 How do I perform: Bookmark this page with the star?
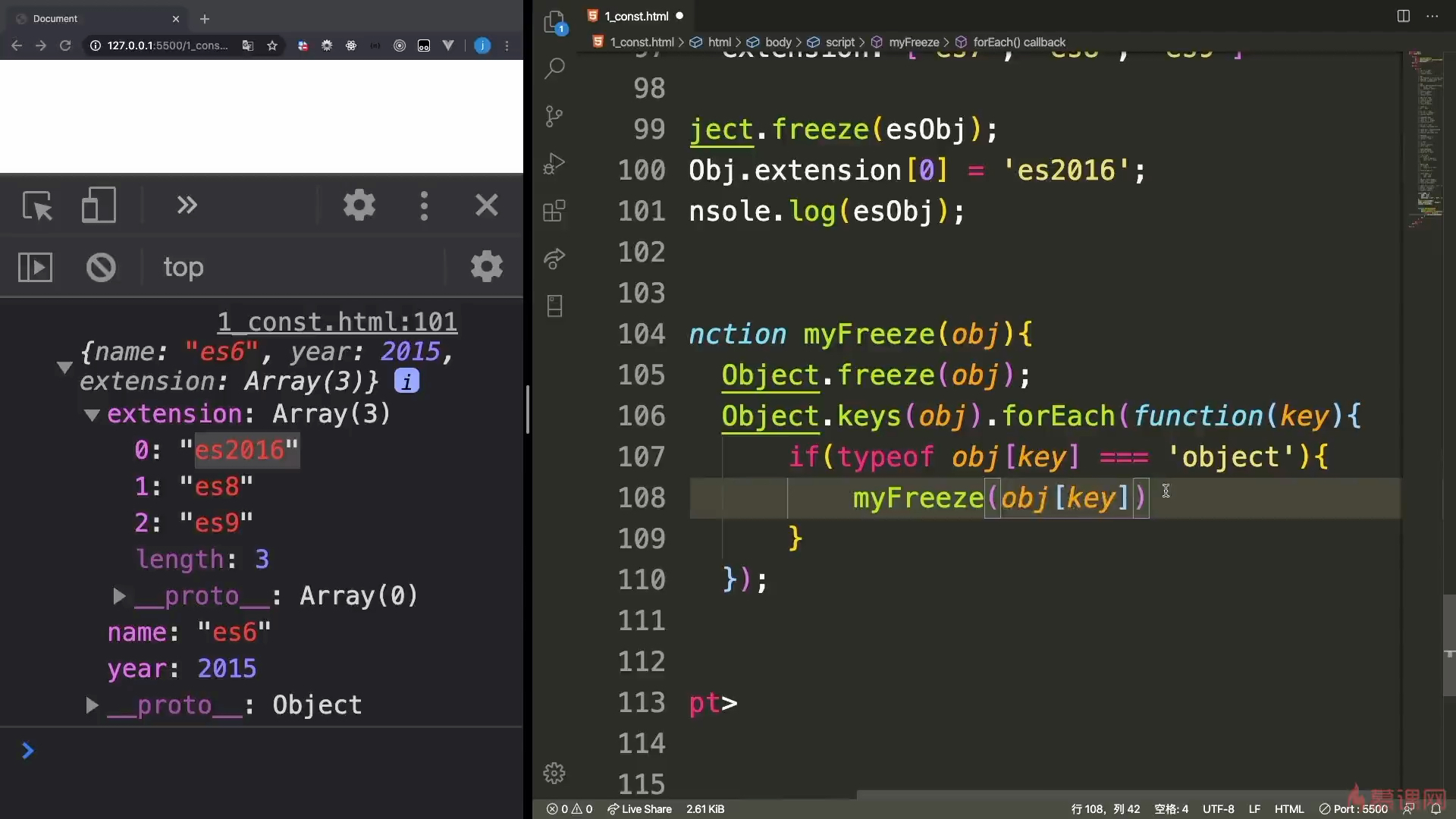pos(272,45)
